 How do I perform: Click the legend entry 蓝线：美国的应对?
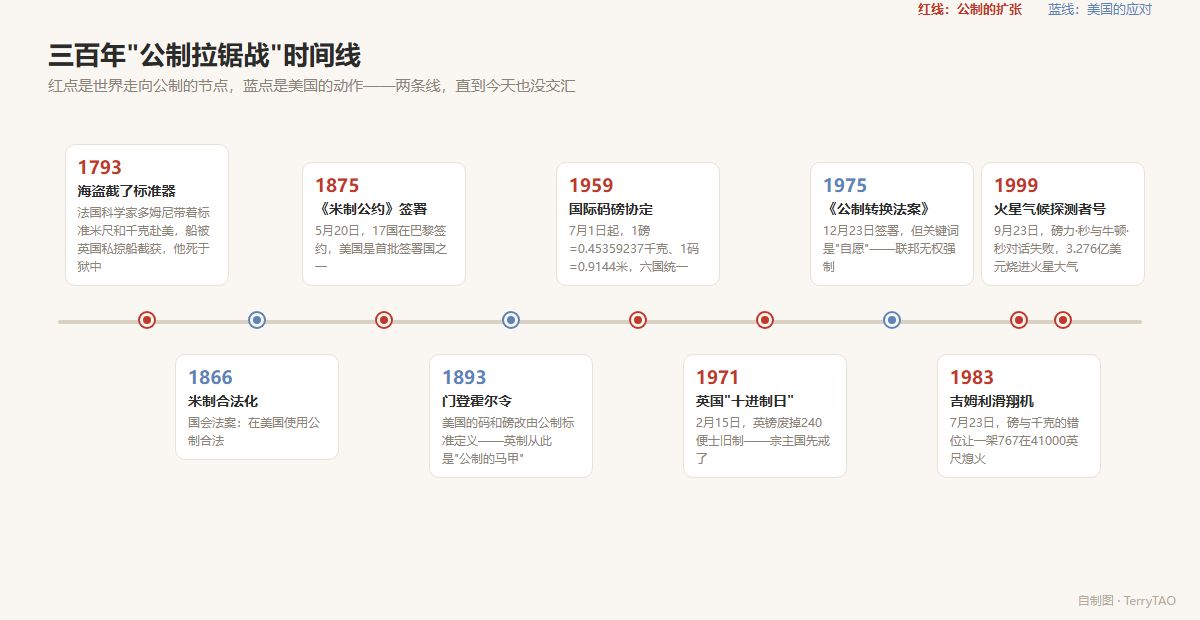pos(1100,9)
